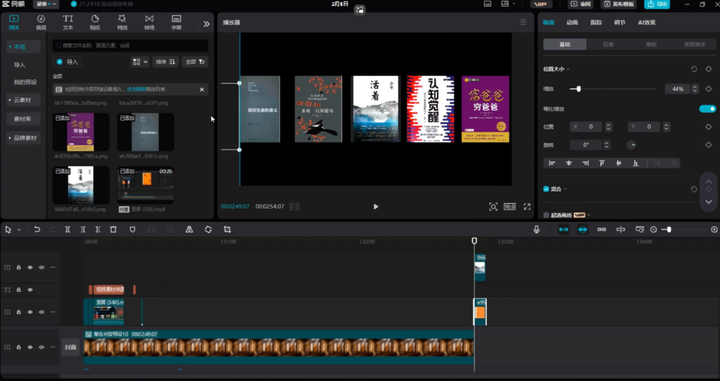The image size is (720, 381).
Task: Play the preview video
Action: point(376,207)
